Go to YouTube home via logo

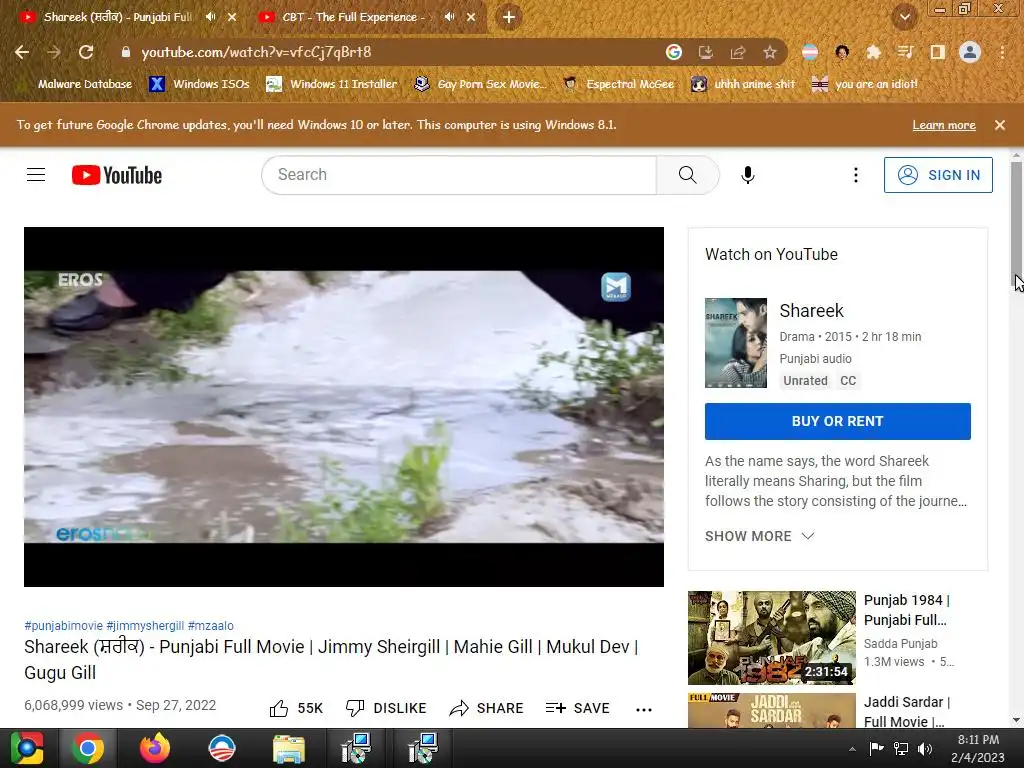pos(117,175)
